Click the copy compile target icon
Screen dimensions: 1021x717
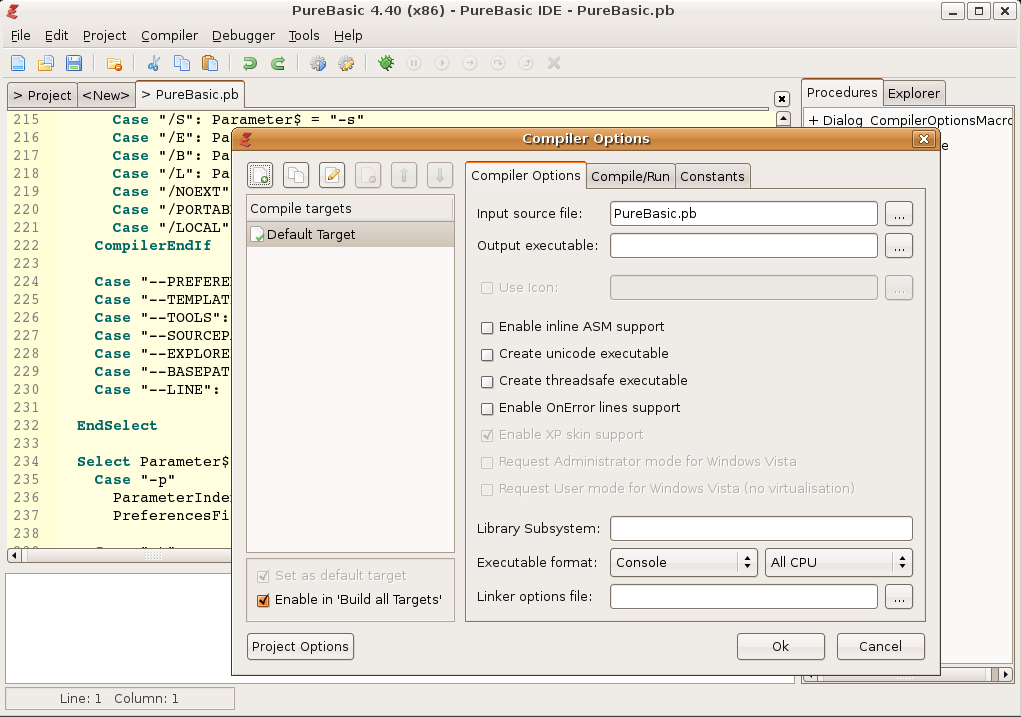[x=296, y=175]
